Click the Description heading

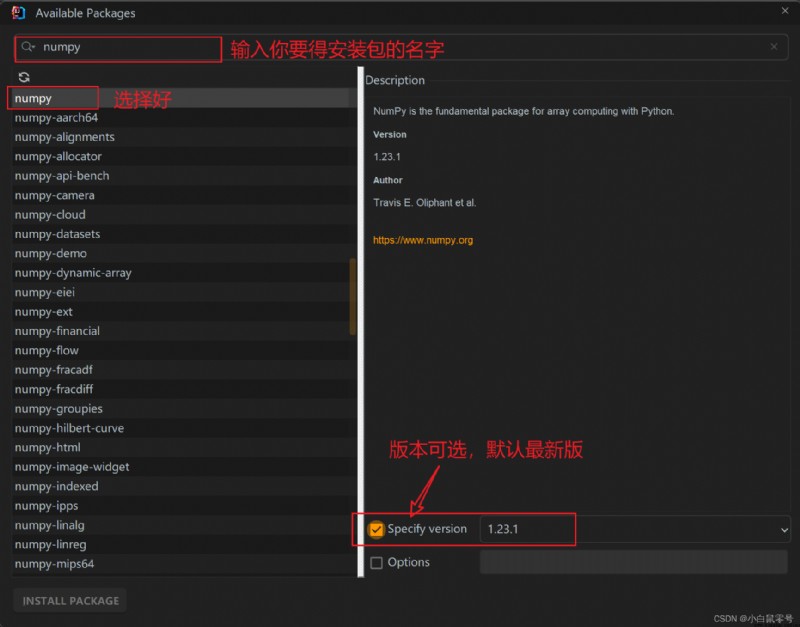(x=395, y=80)
